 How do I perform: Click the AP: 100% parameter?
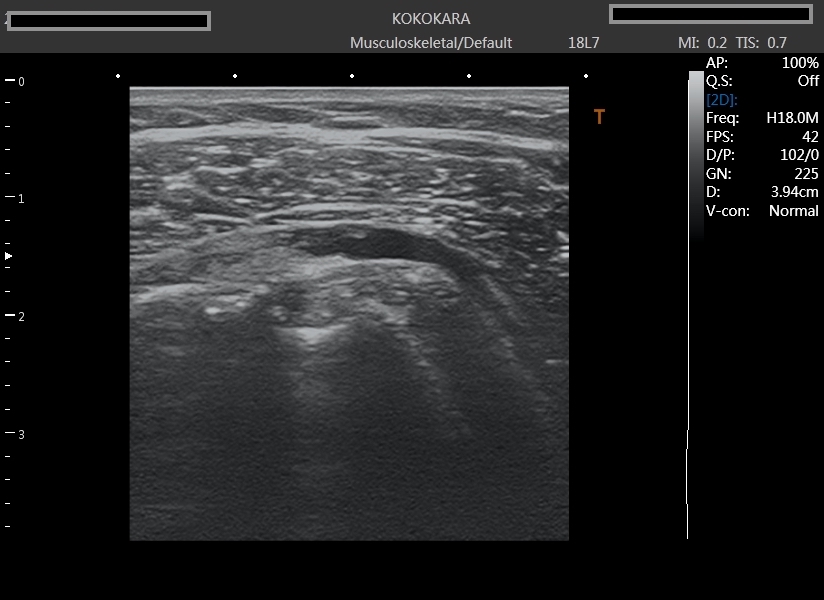762,63
